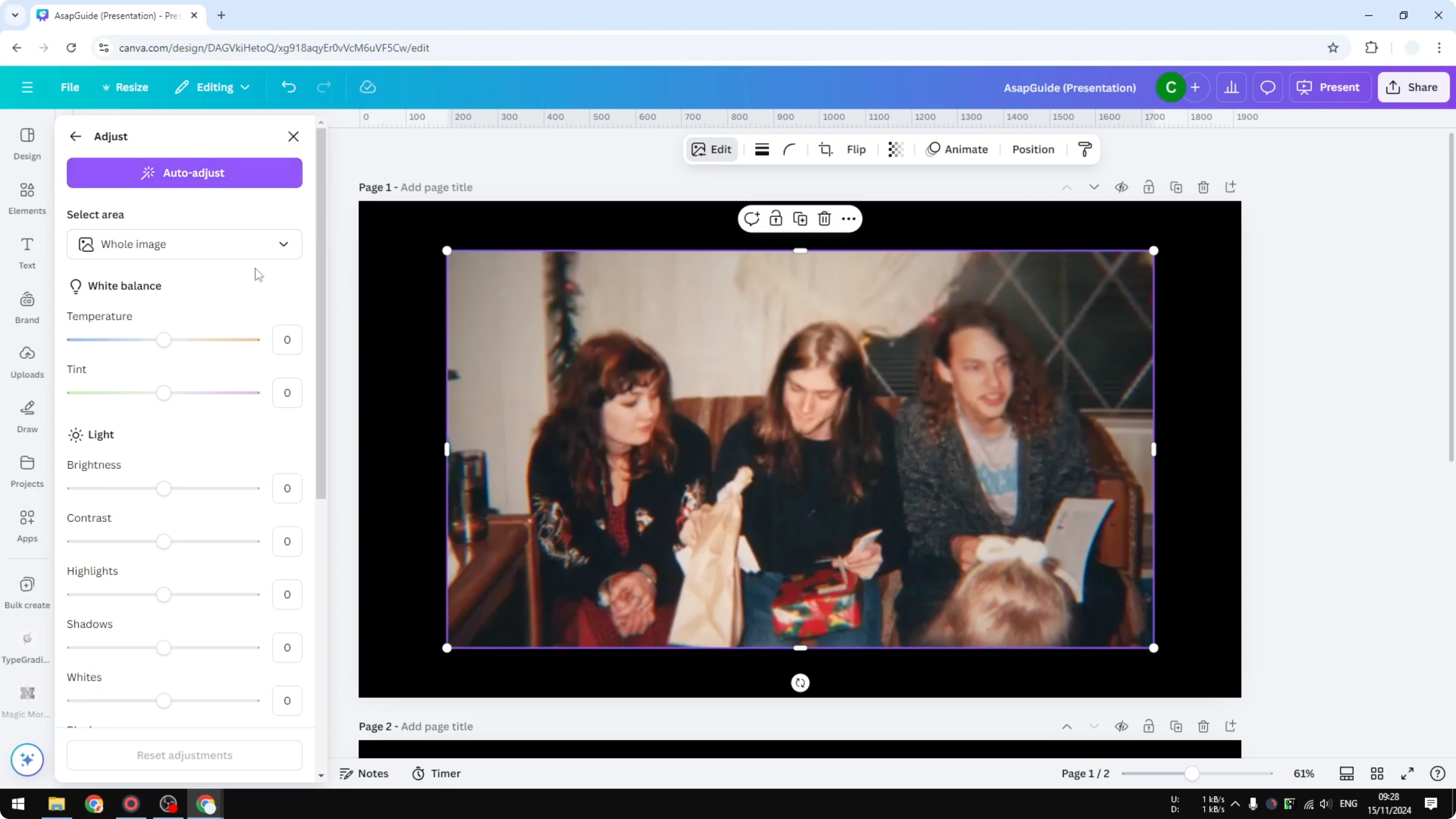Lock the selected image
1456x819 pixels.
(775, 218)
